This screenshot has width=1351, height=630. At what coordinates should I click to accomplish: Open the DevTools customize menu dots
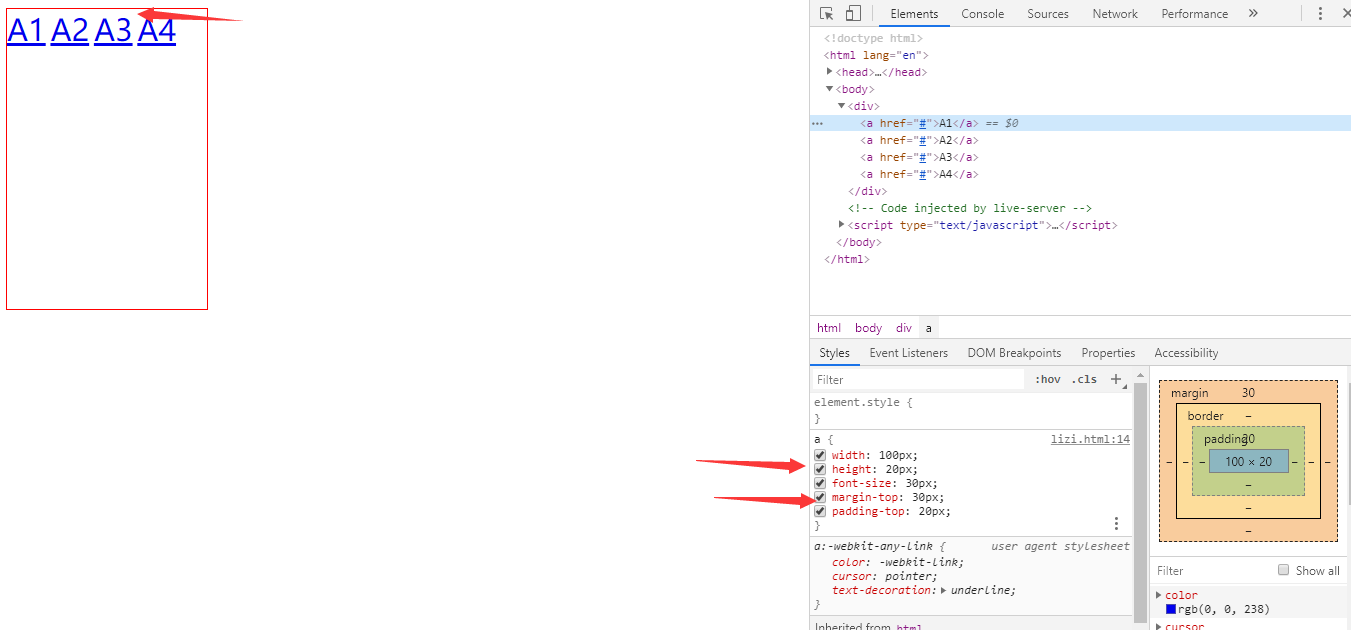click(1320, 13)
